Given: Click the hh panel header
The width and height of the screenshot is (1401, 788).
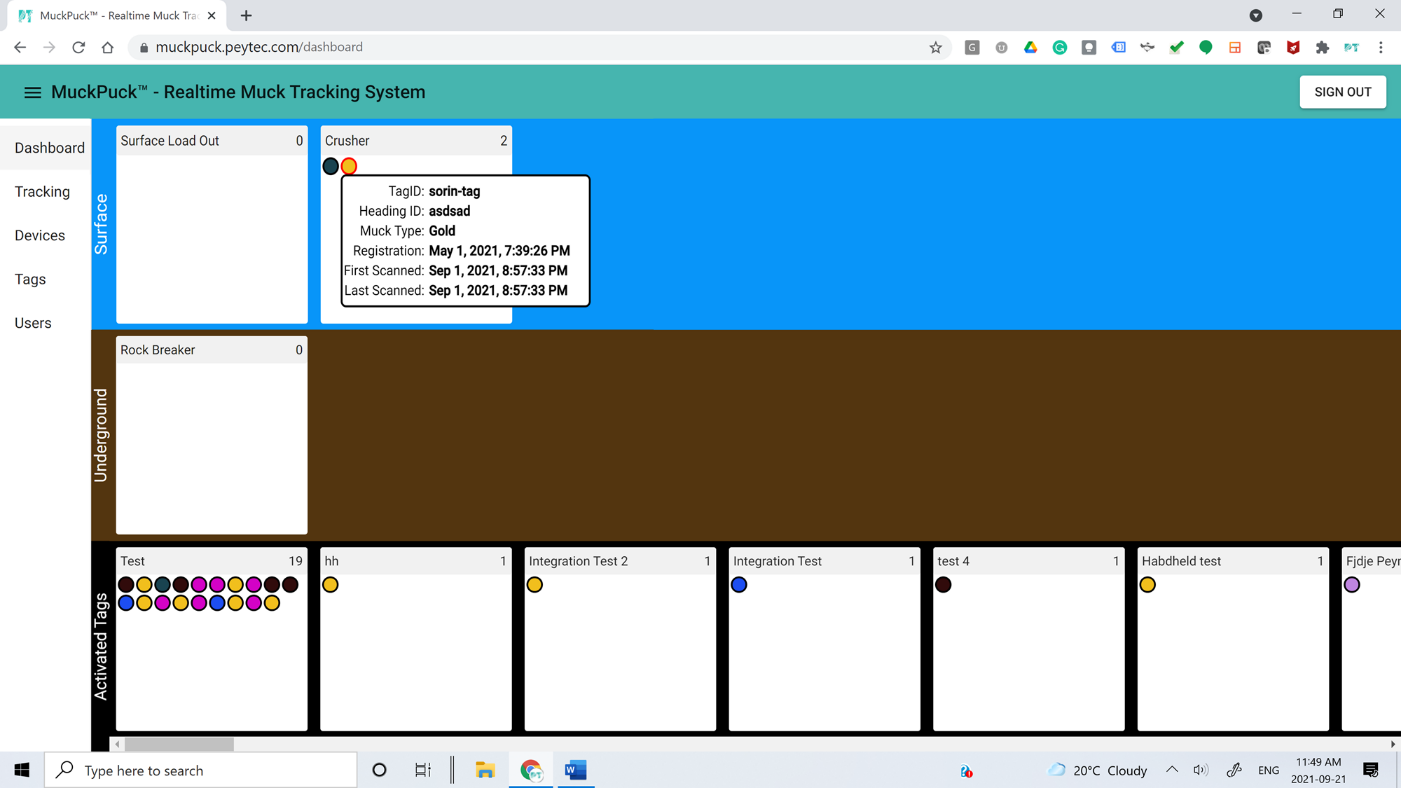Looking at the screenshot, I should (x=416, y=561).
